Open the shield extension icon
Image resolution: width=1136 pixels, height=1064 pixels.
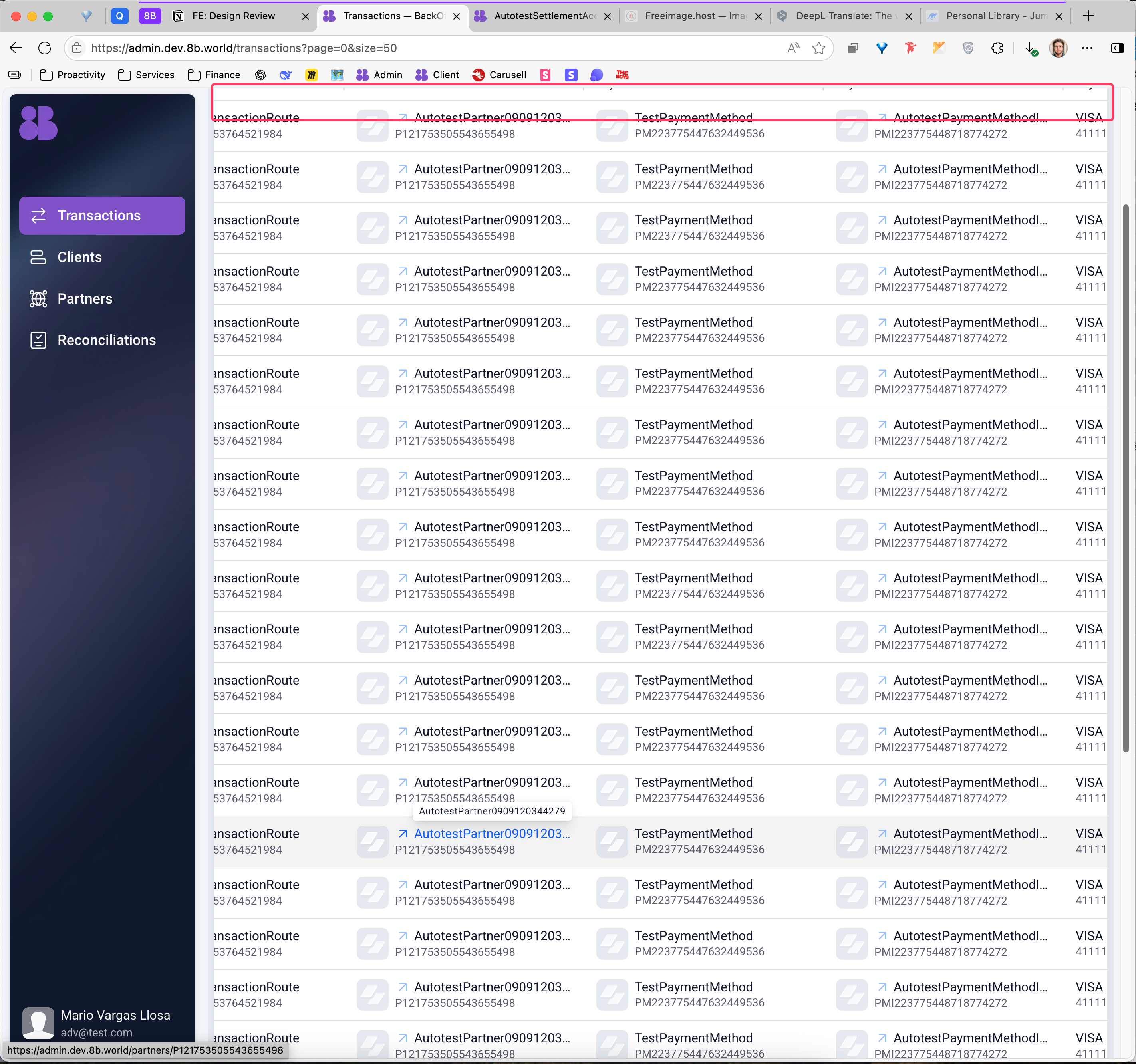(x=968, y=48)
